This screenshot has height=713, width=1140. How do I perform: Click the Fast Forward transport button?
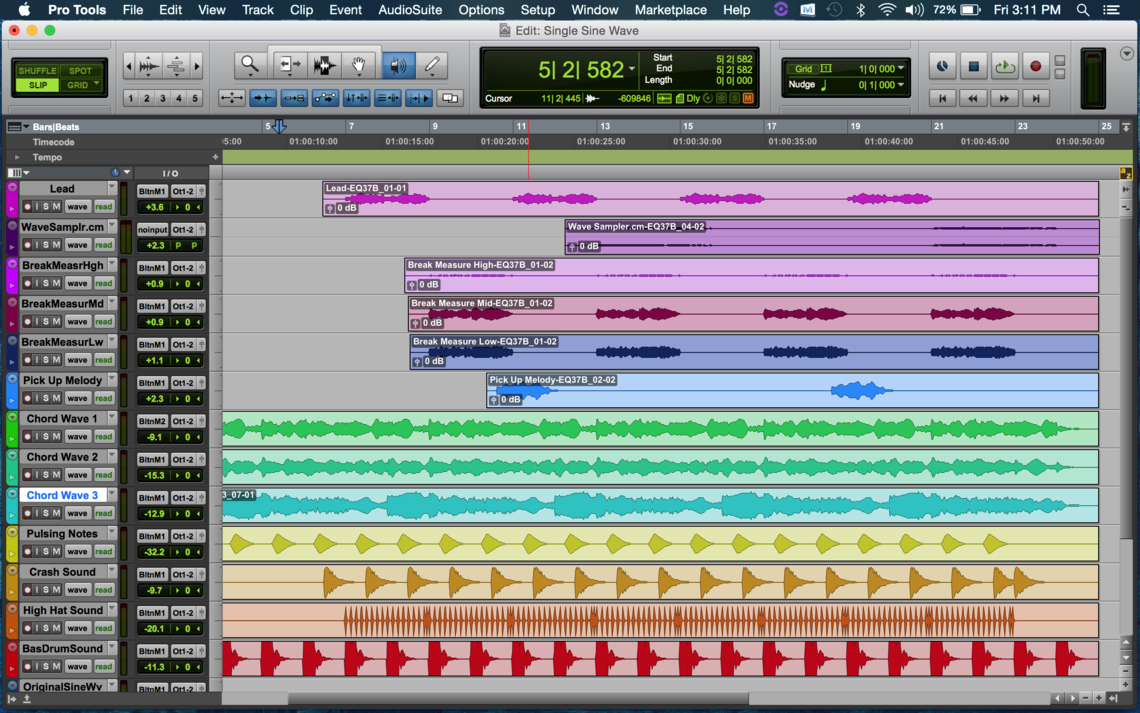(x=1004, y=98)
